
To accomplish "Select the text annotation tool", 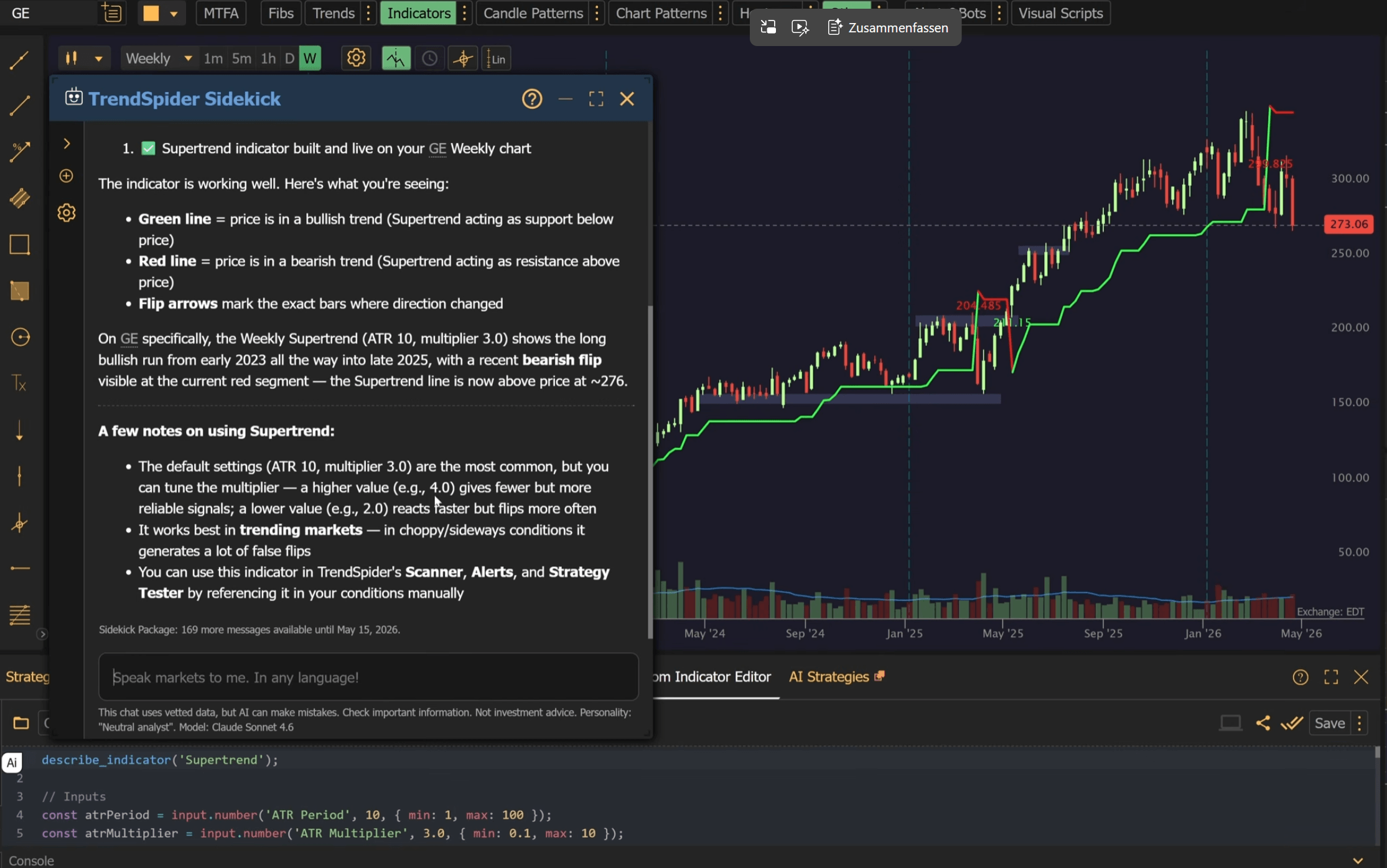I will tap(19, 383).
